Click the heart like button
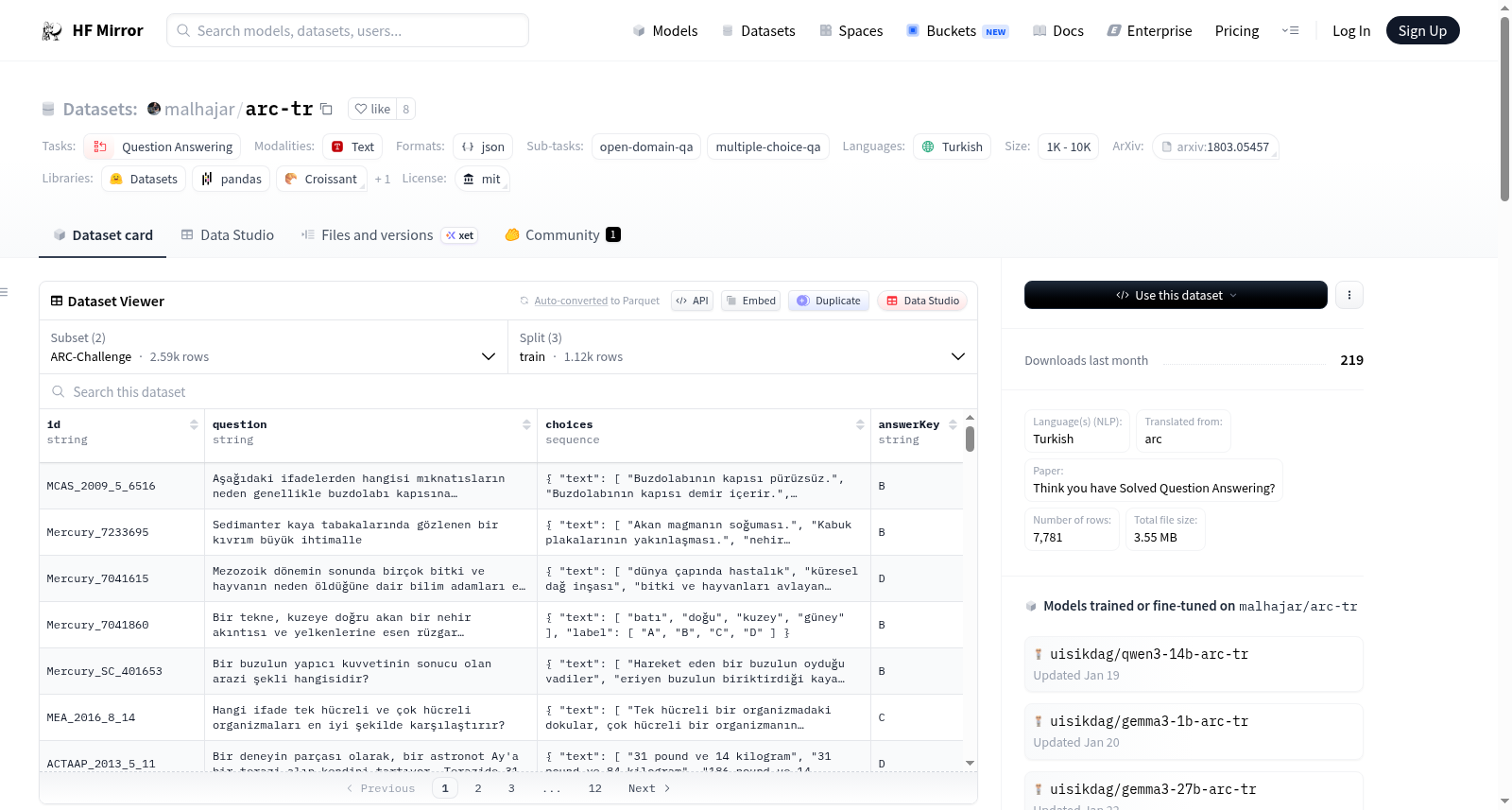This screenshot has width=1512, height=810. point(372,109)
